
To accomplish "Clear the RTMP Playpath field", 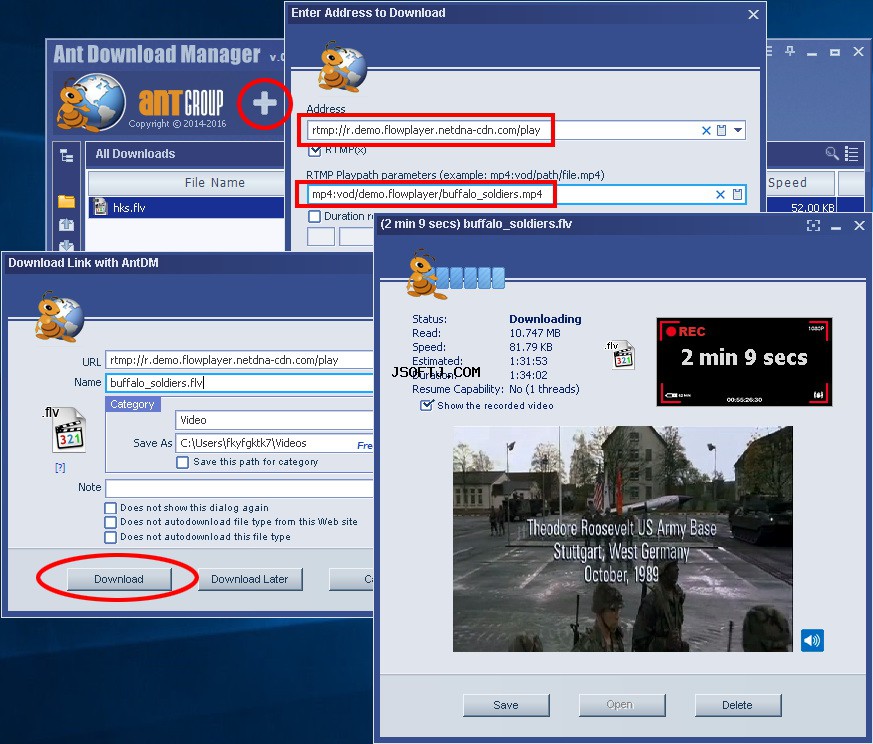I will click(720, 194).
